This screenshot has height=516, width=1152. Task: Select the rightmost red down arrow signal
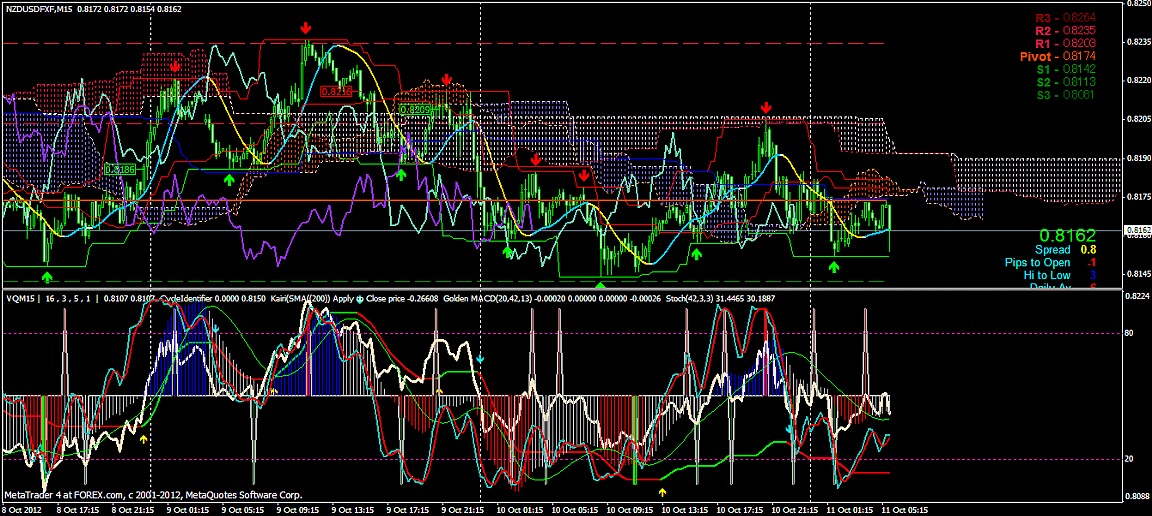(x=766, y=107)
